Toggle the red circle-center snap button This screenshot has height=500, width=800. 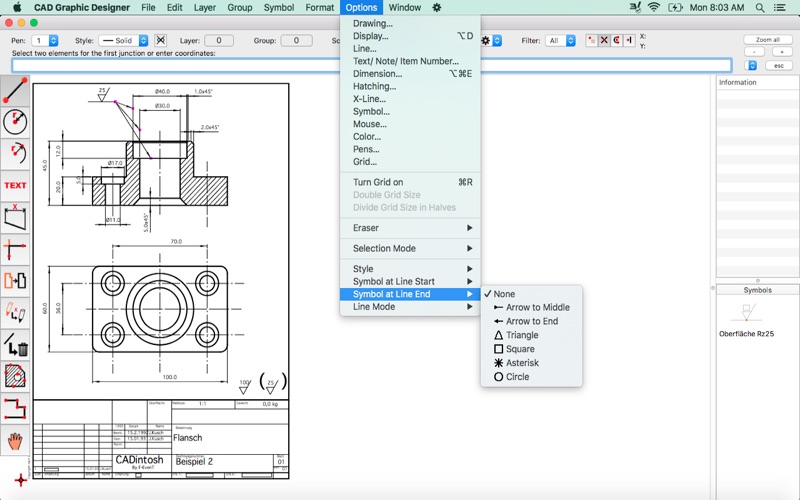(616, 40)
